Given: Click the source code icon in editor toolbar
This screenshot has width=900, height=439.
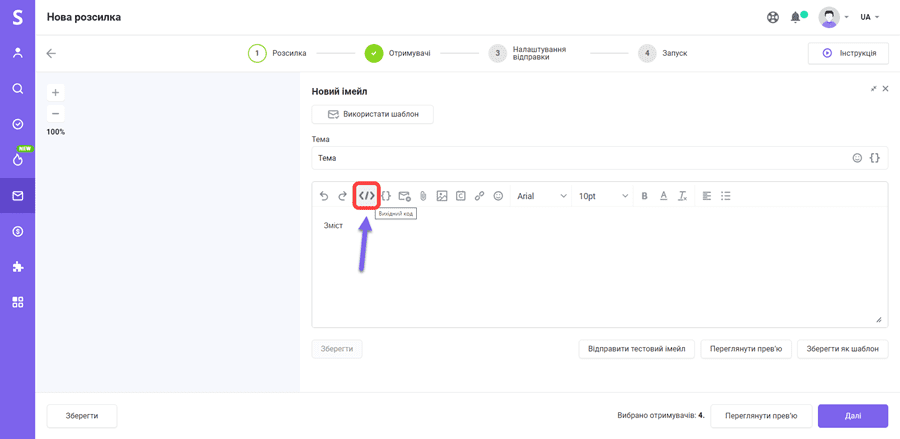Looking at the screenshot, I should pyautogui.click(x=367, y=196).
